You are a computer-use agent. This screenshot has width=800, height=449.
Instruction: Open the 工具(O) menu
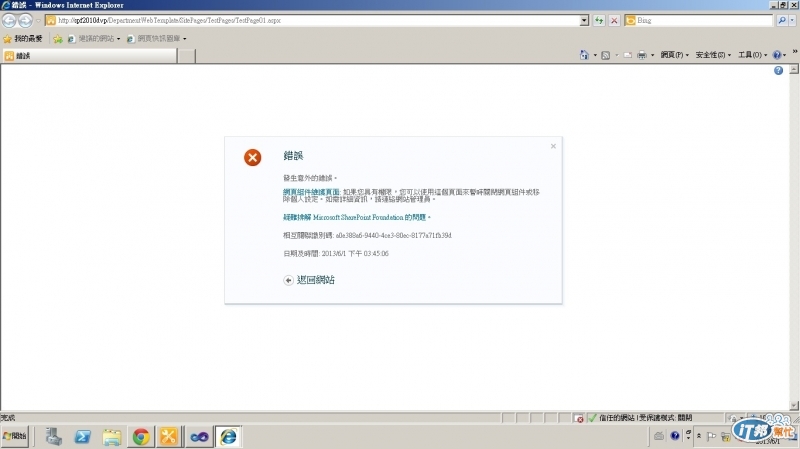[x=752, y=55]
